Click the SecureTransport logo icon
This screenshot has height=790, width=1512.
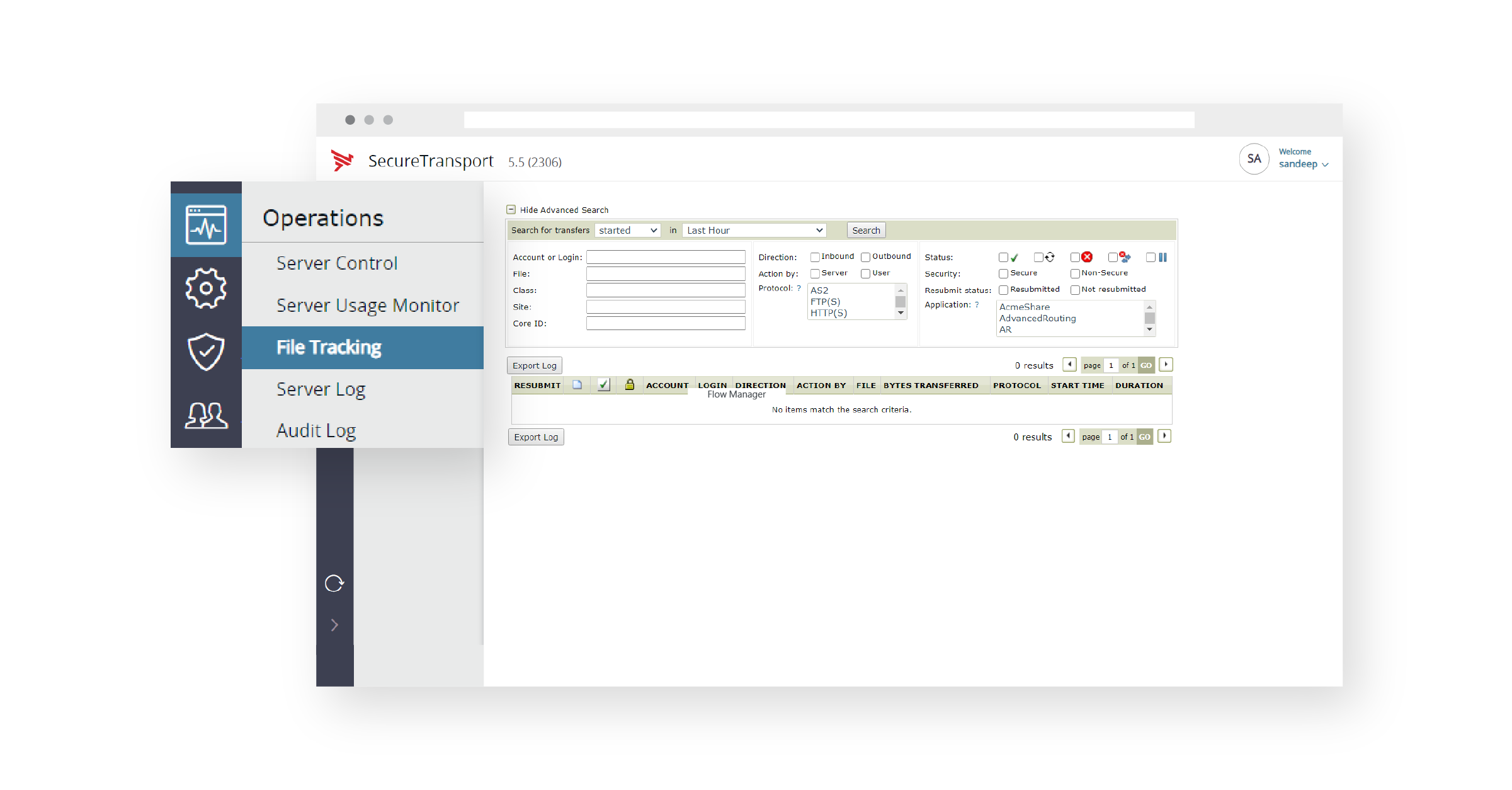(342, 161)
